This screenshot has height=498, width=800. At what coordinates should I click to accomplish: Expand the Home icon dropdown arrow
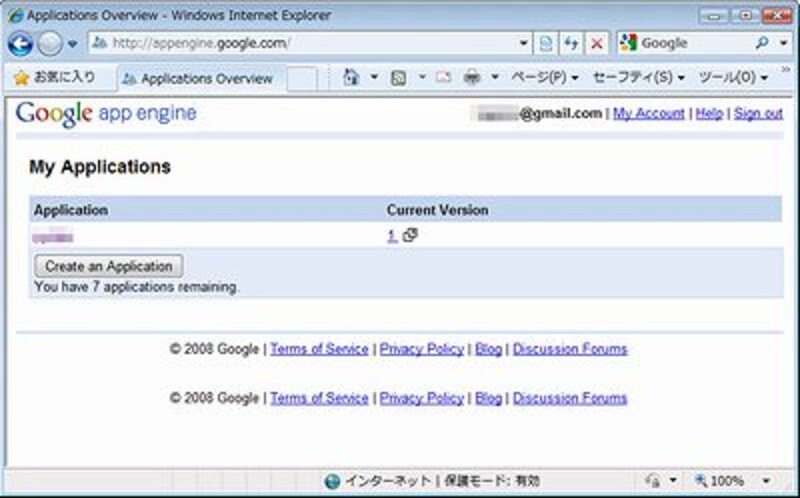[374, 78]
